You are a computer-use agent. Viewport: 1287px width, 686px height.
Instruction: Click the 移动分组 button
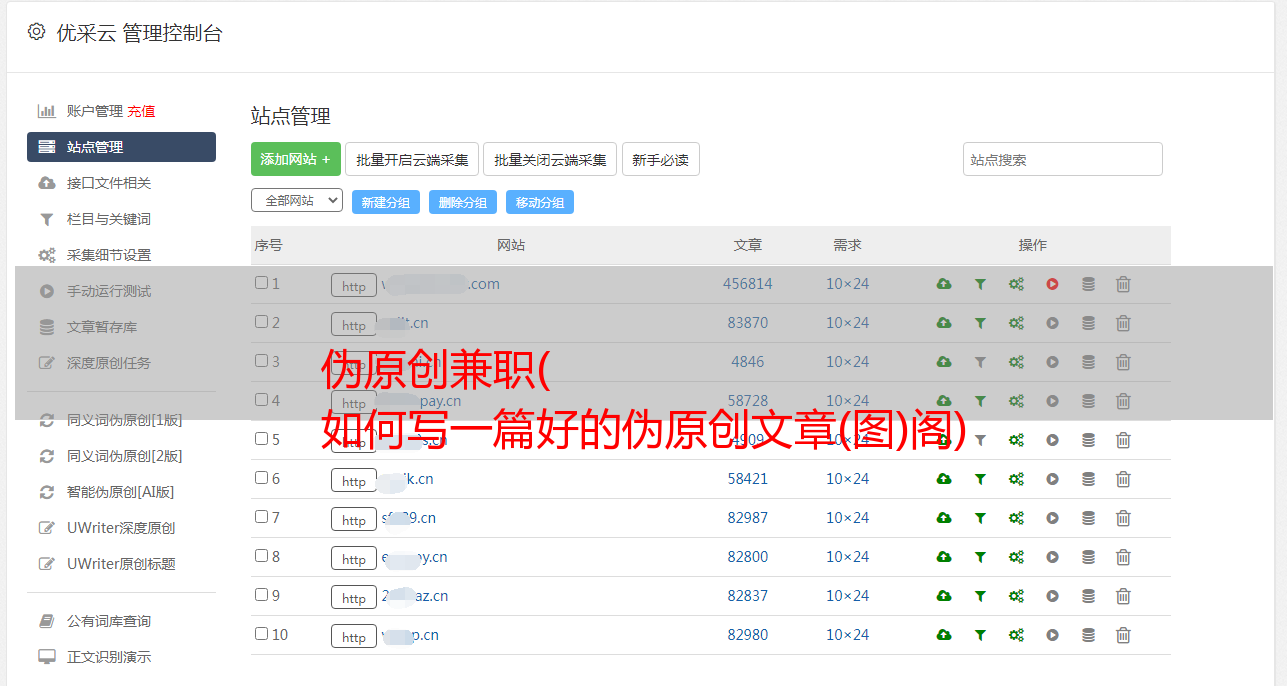tap(540, 202)
